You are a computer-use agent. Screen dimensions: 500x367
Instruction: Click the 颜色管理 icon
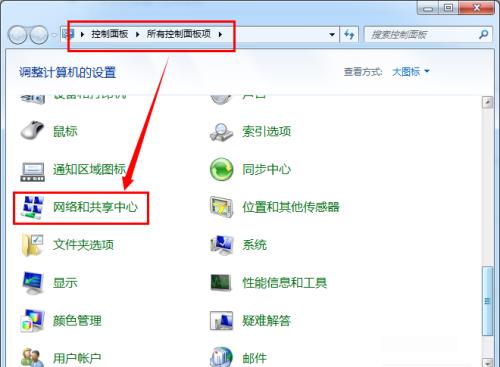click(x=32, y=321)
